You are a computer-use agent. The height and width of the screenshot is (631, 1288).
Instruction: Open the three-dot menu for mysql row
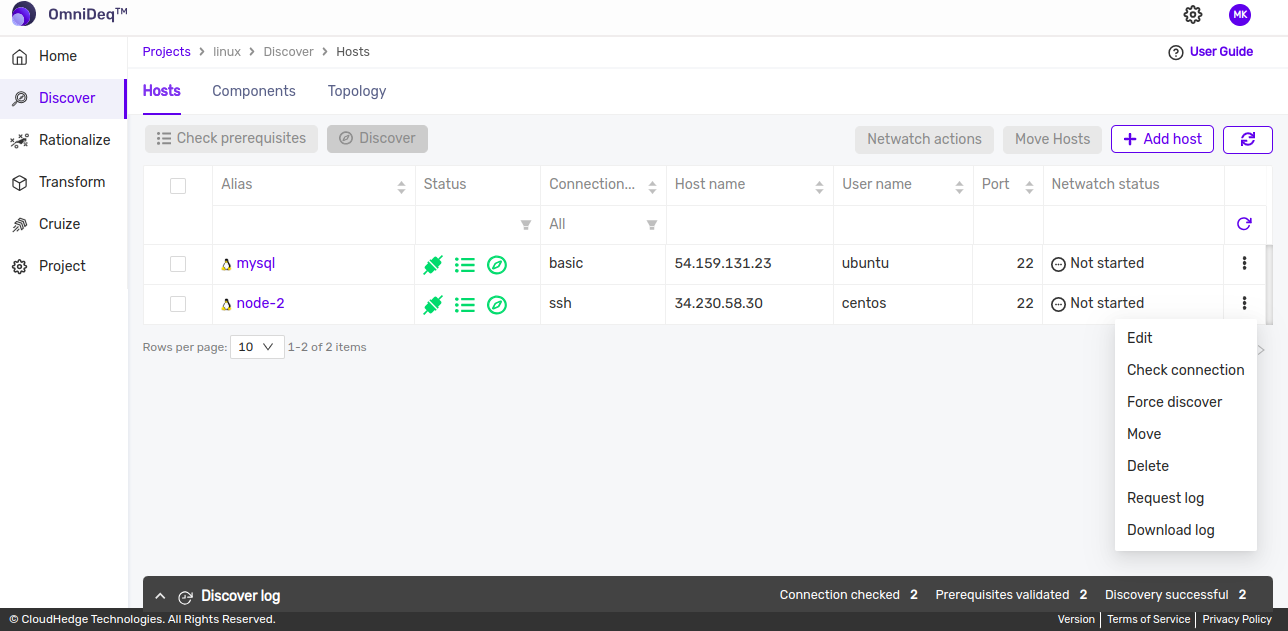1244,263
